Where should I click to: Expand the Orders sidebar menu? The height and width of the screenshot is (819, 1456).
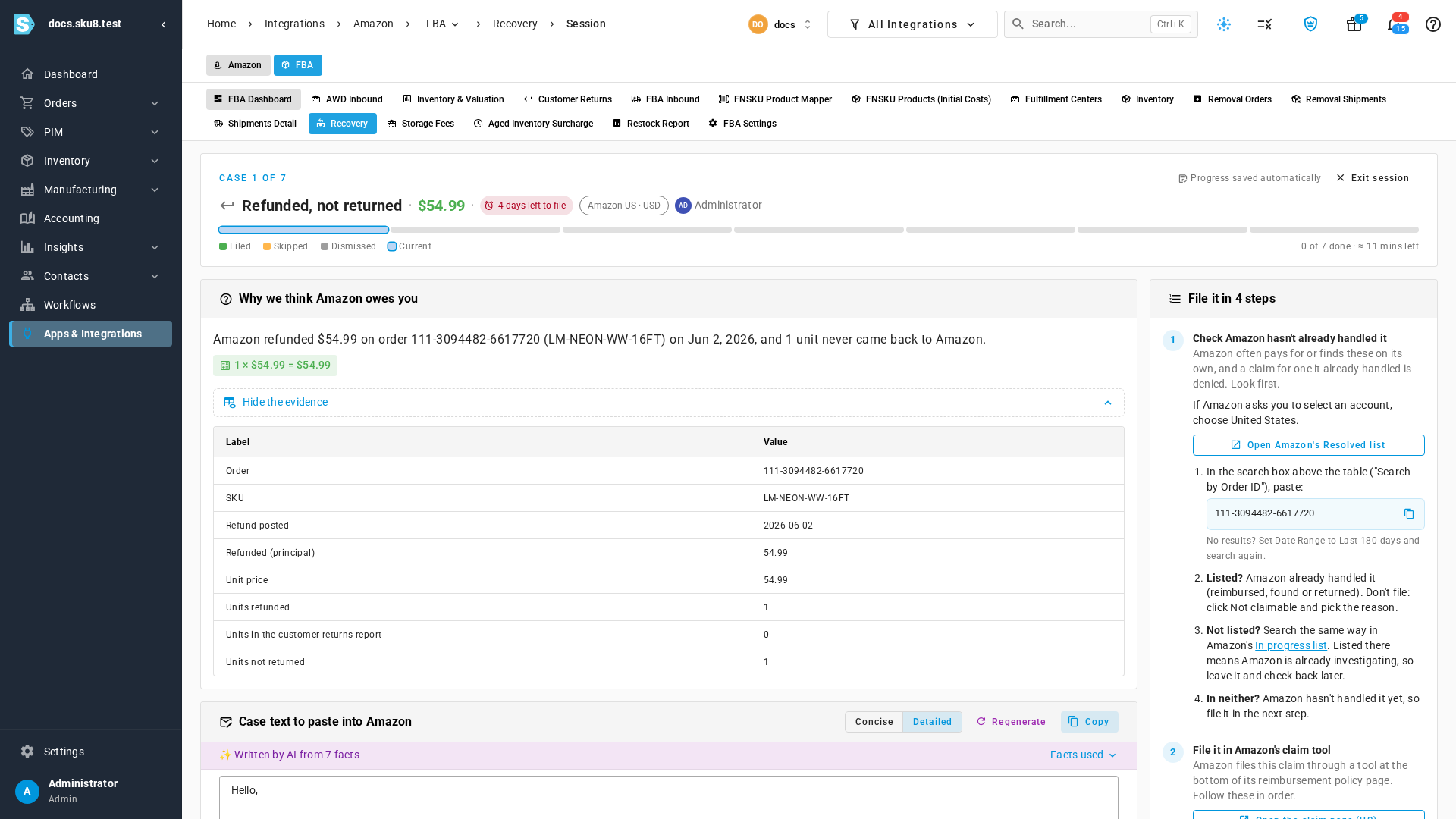click(x=90, y=103)
